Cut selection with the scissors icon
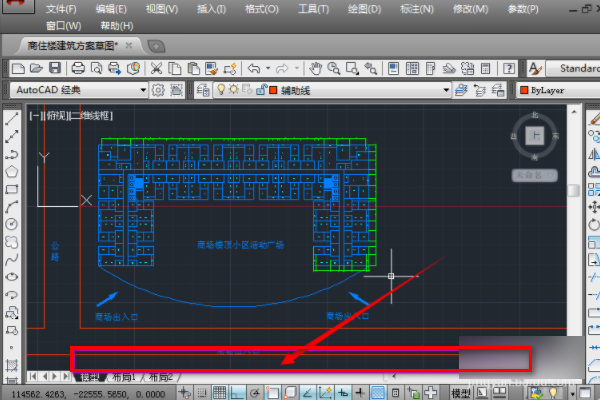This screenshot has width=600, height=400. click(156, 69)
